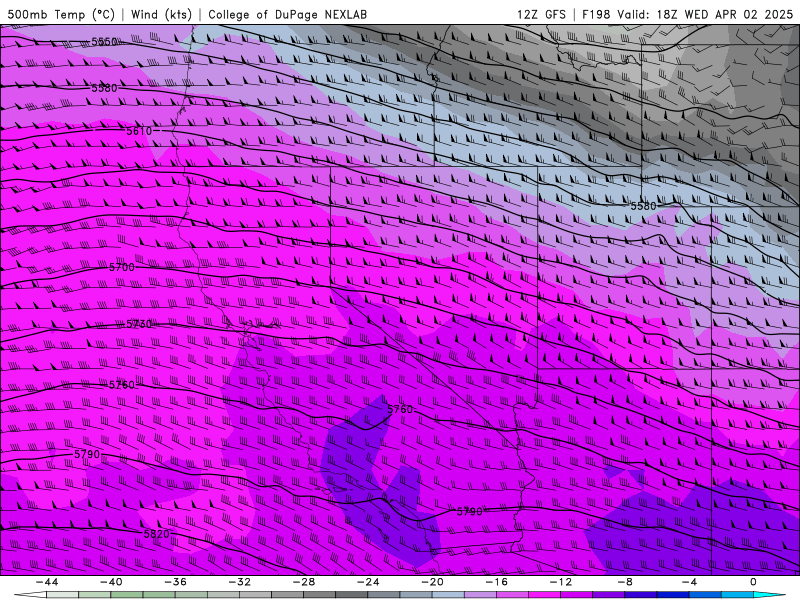Click the -12 colorbar tick label
Screen dimensions: 800x600
(561, 582)
